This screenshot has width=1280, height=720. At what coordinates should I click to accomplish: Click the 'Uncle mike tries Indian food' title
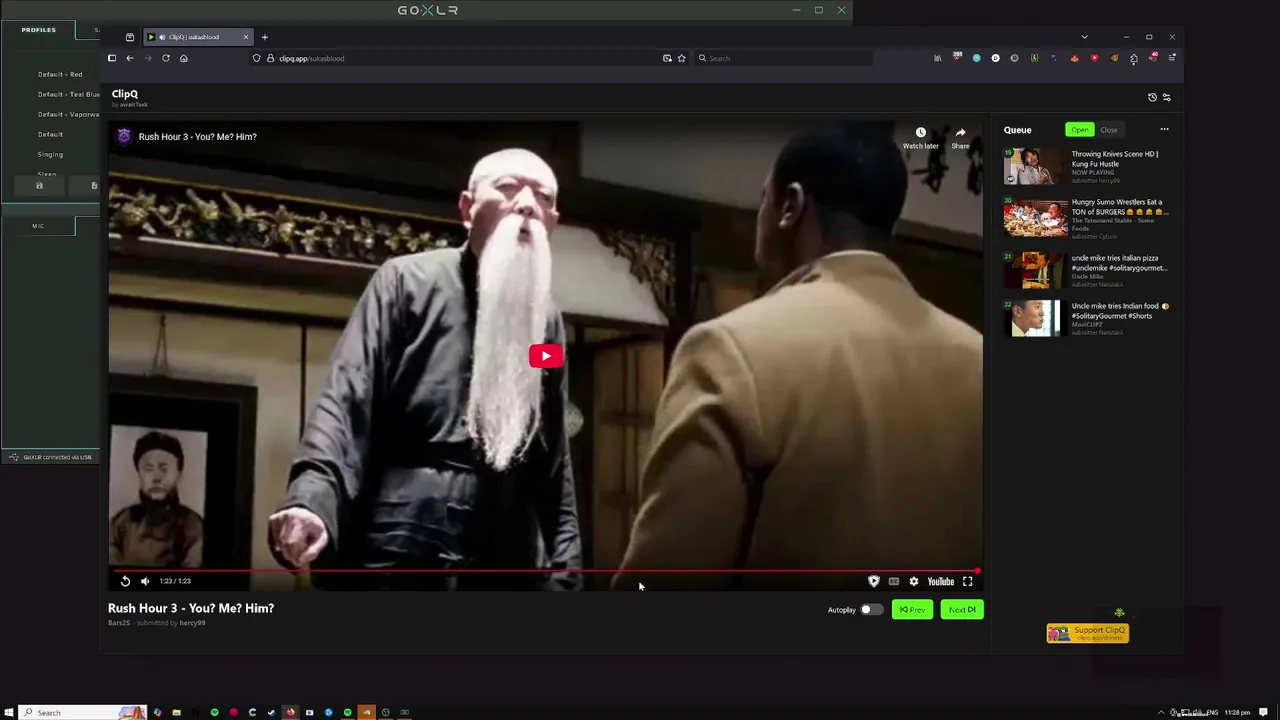[x=1120, y=311]
